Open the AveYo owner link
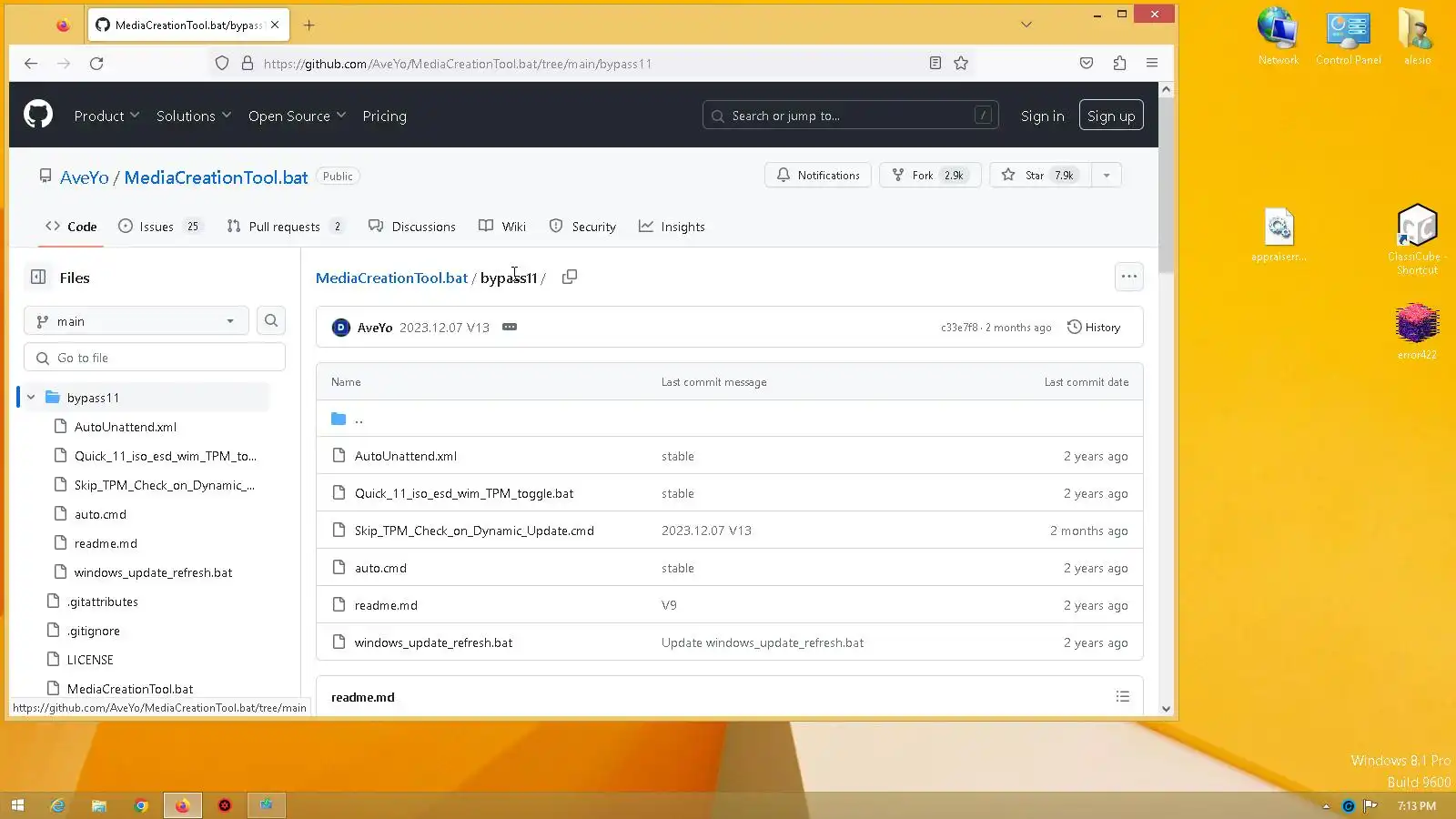This screenshot has height=819, width=1456. coord(85,177)
